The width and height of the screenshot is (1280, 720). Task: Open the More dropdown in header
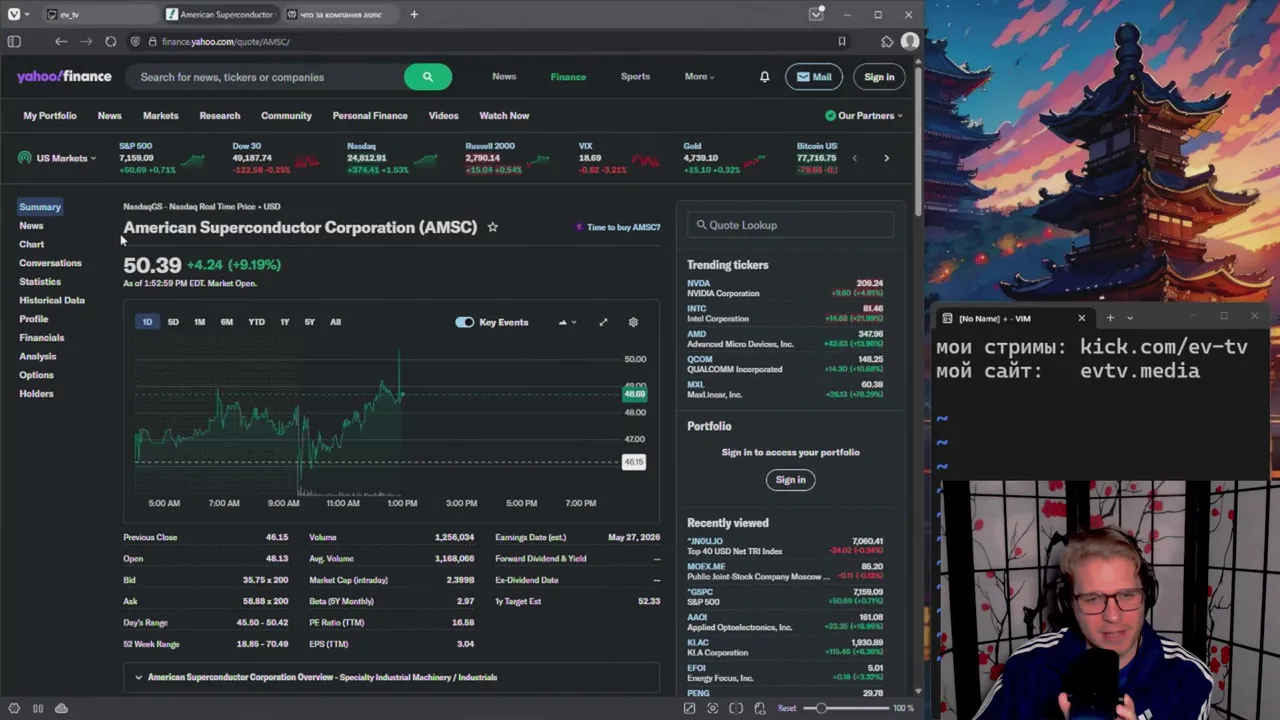click(x=699, y=77)
